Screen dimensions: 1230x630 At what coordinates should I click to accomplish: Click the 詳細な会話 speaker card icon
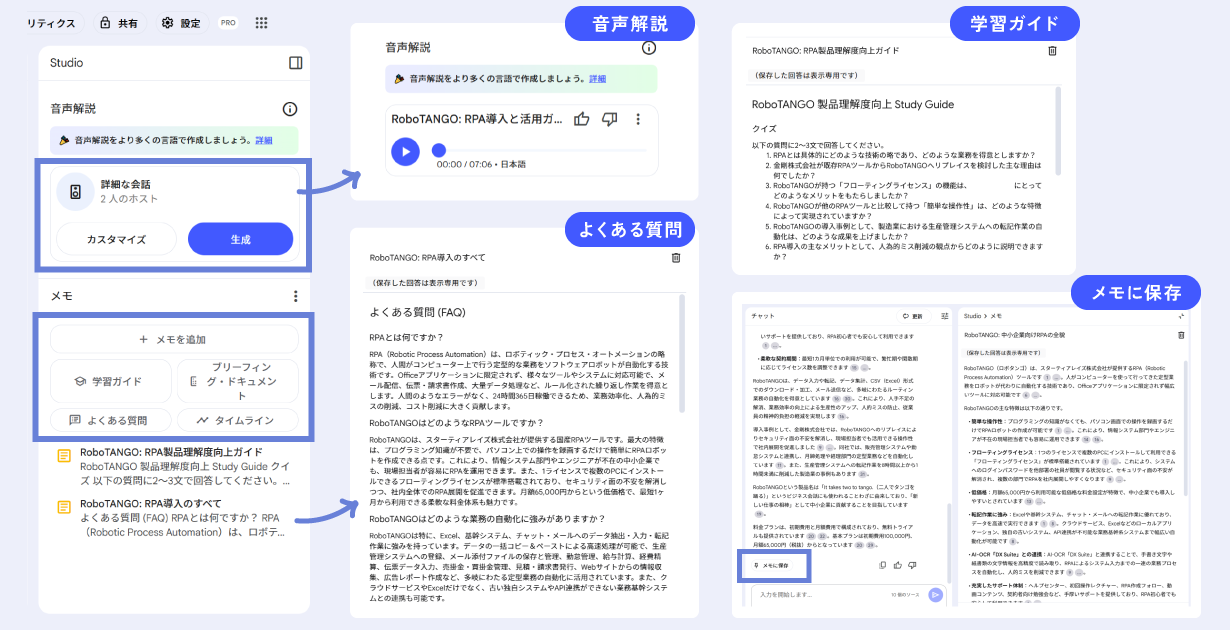75,191
